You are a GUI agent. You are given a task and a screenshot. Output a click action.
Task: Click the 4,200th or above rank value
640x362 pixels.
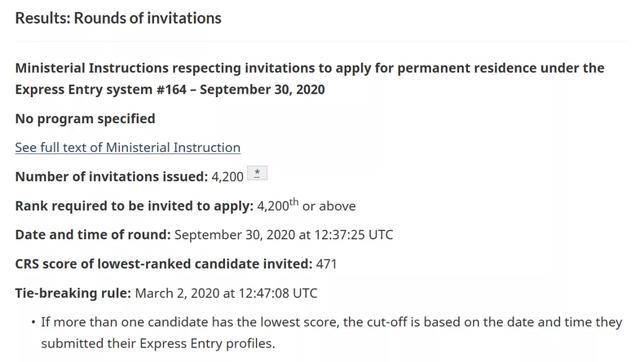(306, 205)
